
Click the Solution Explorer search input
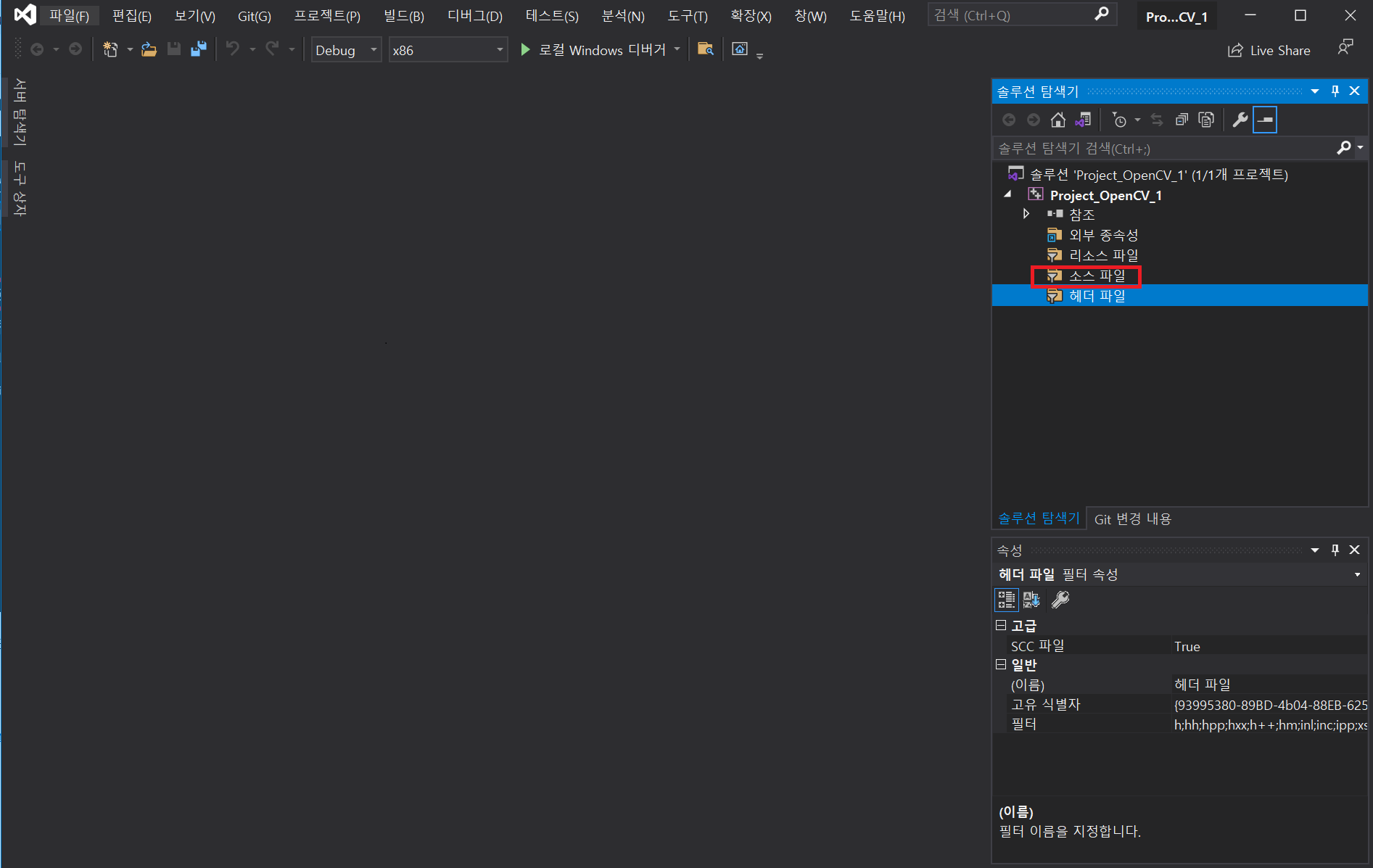(1163, 148)
